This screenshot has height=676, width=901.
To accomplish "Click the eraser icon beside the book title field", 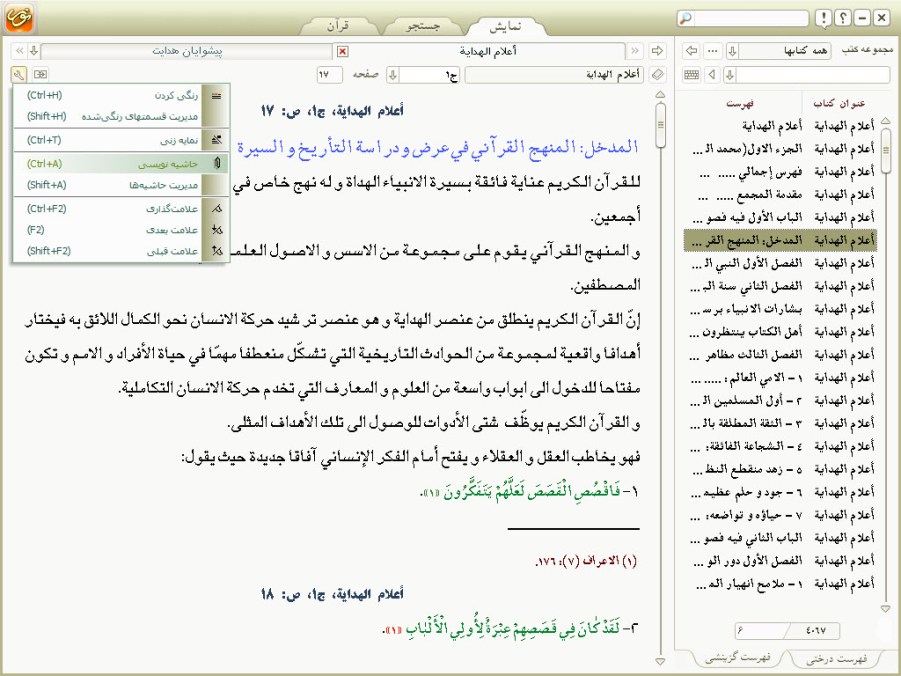I will (657, 74).
